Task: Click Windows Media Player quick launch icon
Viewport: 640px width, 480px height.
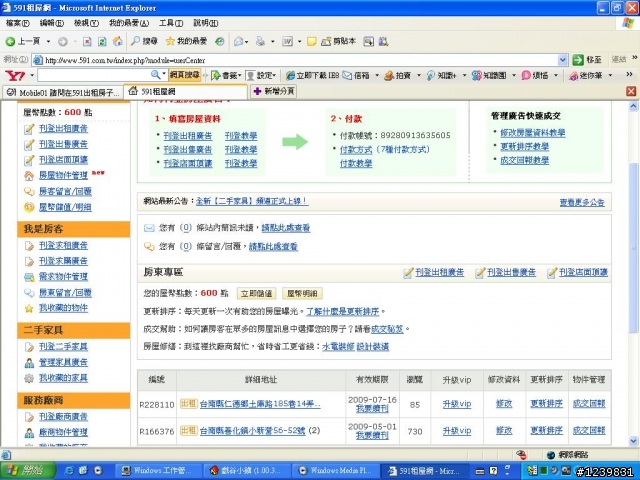Action: (98, 471)
